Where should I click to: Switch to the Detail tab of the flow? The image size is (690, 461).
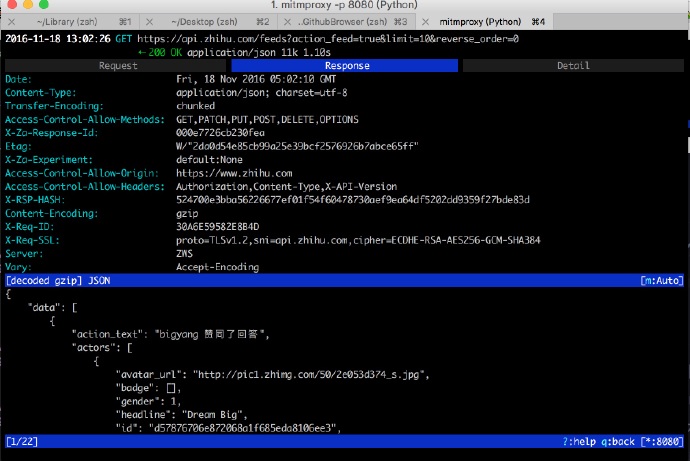(x=573, y=65)
